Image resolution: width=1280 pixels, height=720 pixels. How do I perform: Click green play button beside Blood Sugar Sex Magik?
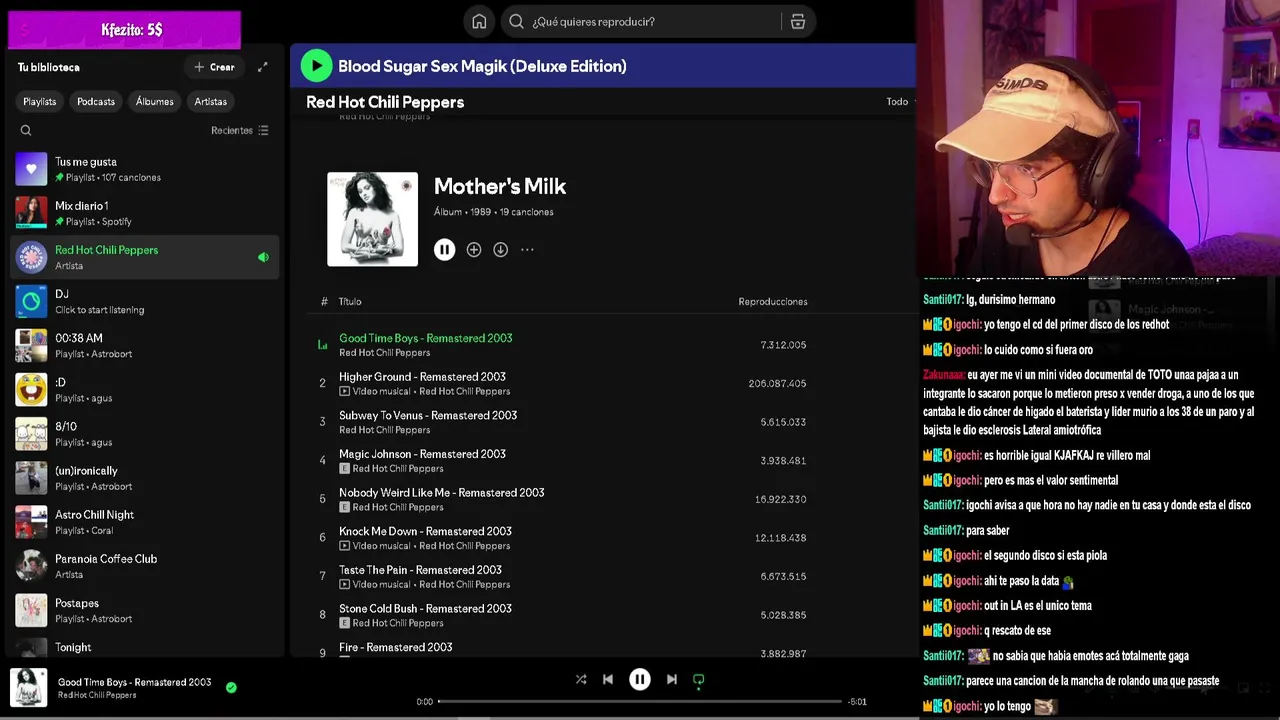[x=316, y=66]
